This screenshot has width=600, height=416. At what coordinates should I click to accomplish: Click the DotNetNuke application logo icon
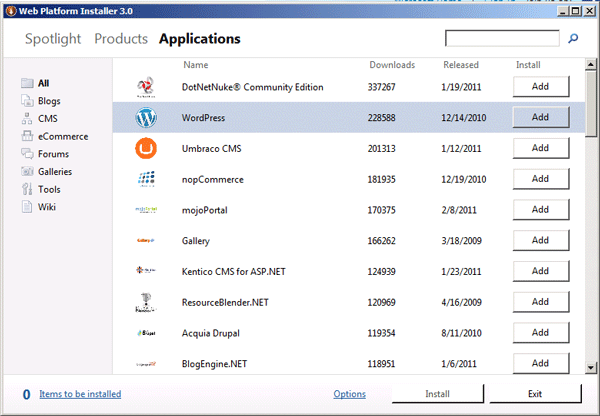point(146,87)
